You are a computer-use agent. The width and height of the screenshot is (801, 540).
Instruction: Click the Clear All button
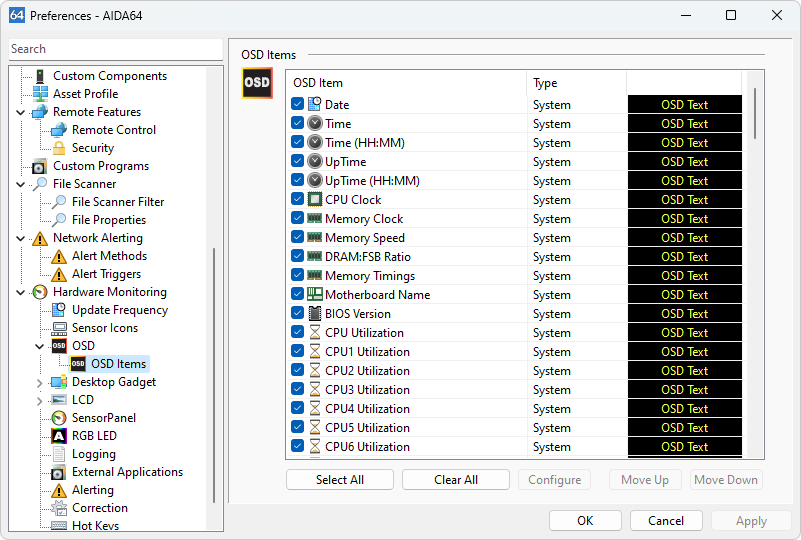tap(455, 480)
